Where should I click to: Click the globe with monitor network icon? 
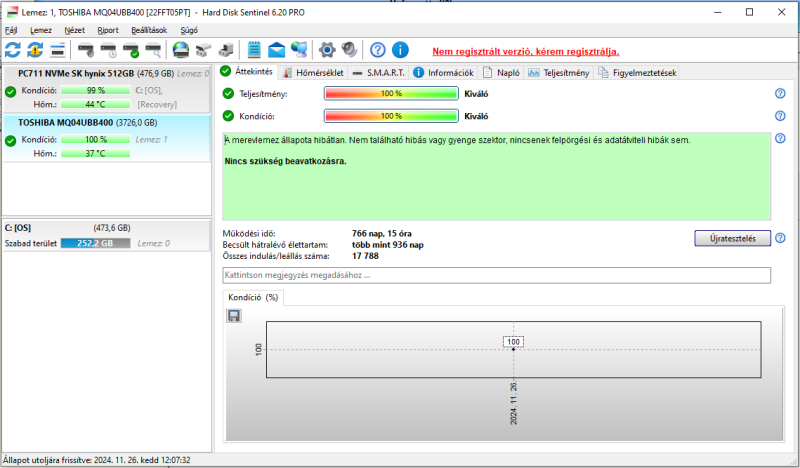tap(299, 50)
